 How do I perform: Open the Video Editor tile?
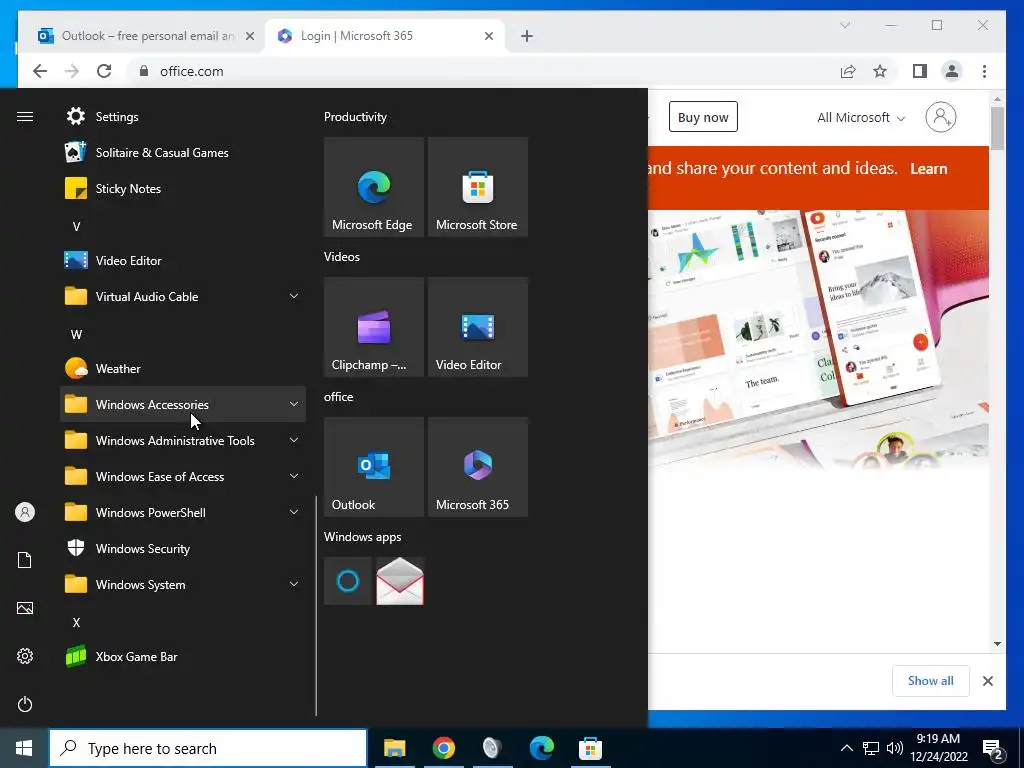tap(477, 327)
